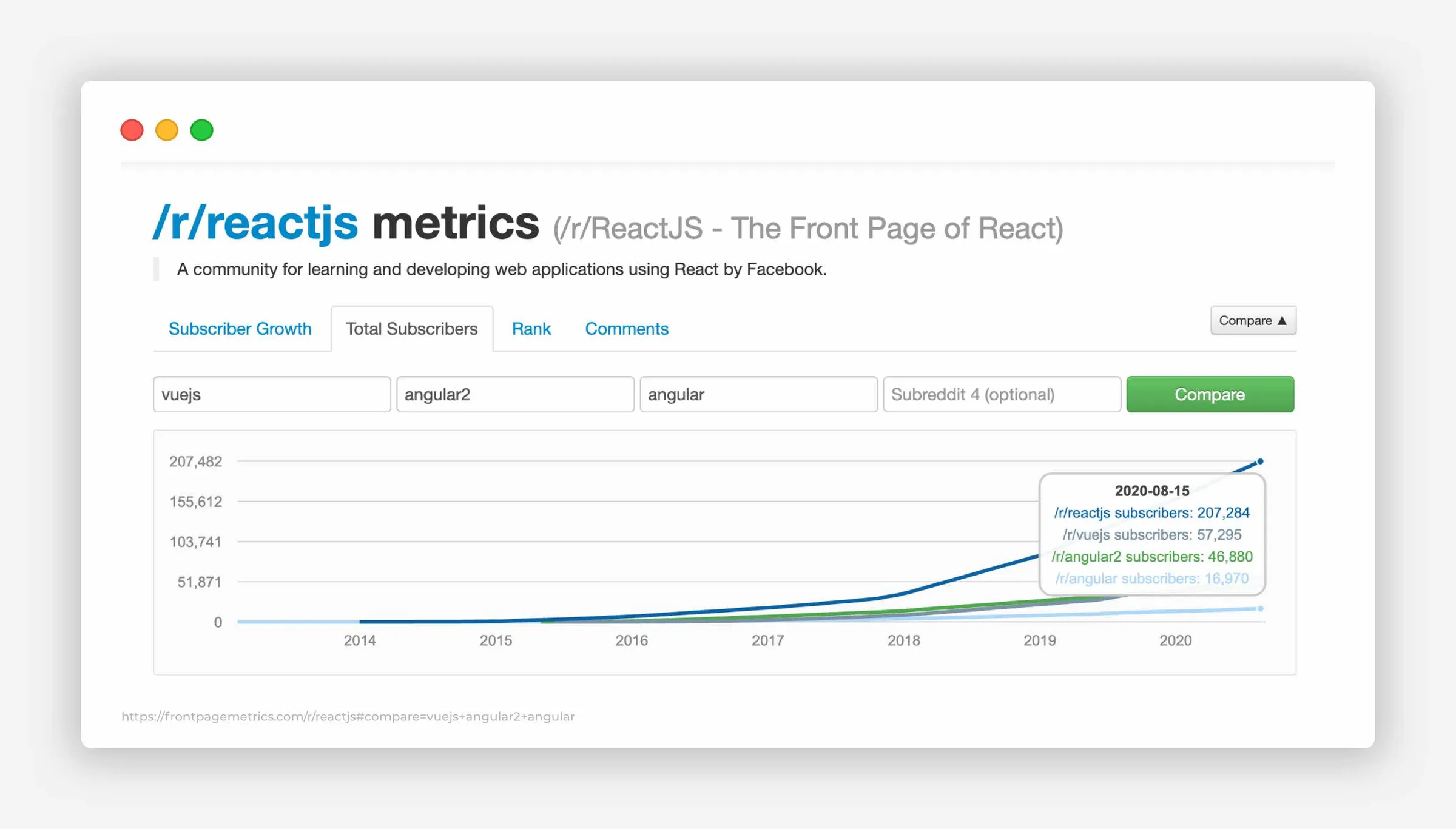Switch to the Rank tab
Viewport: 1456px width, 829px height.
(x=531, y=329)
